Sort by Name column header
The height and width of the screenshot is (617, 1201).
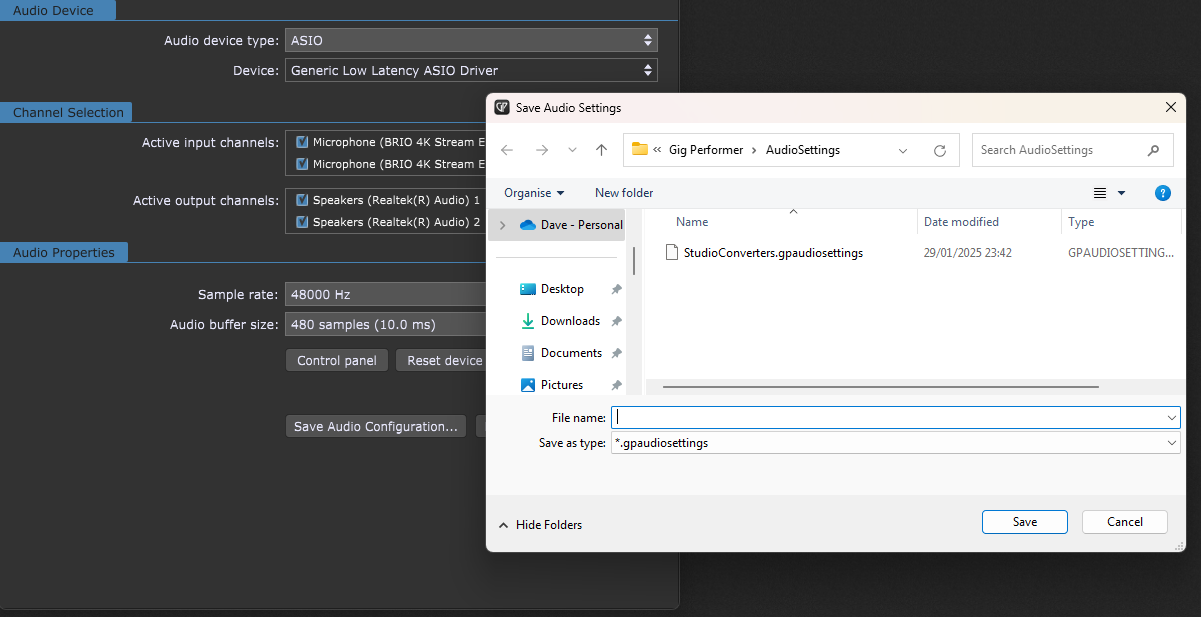tap(692, 222)
